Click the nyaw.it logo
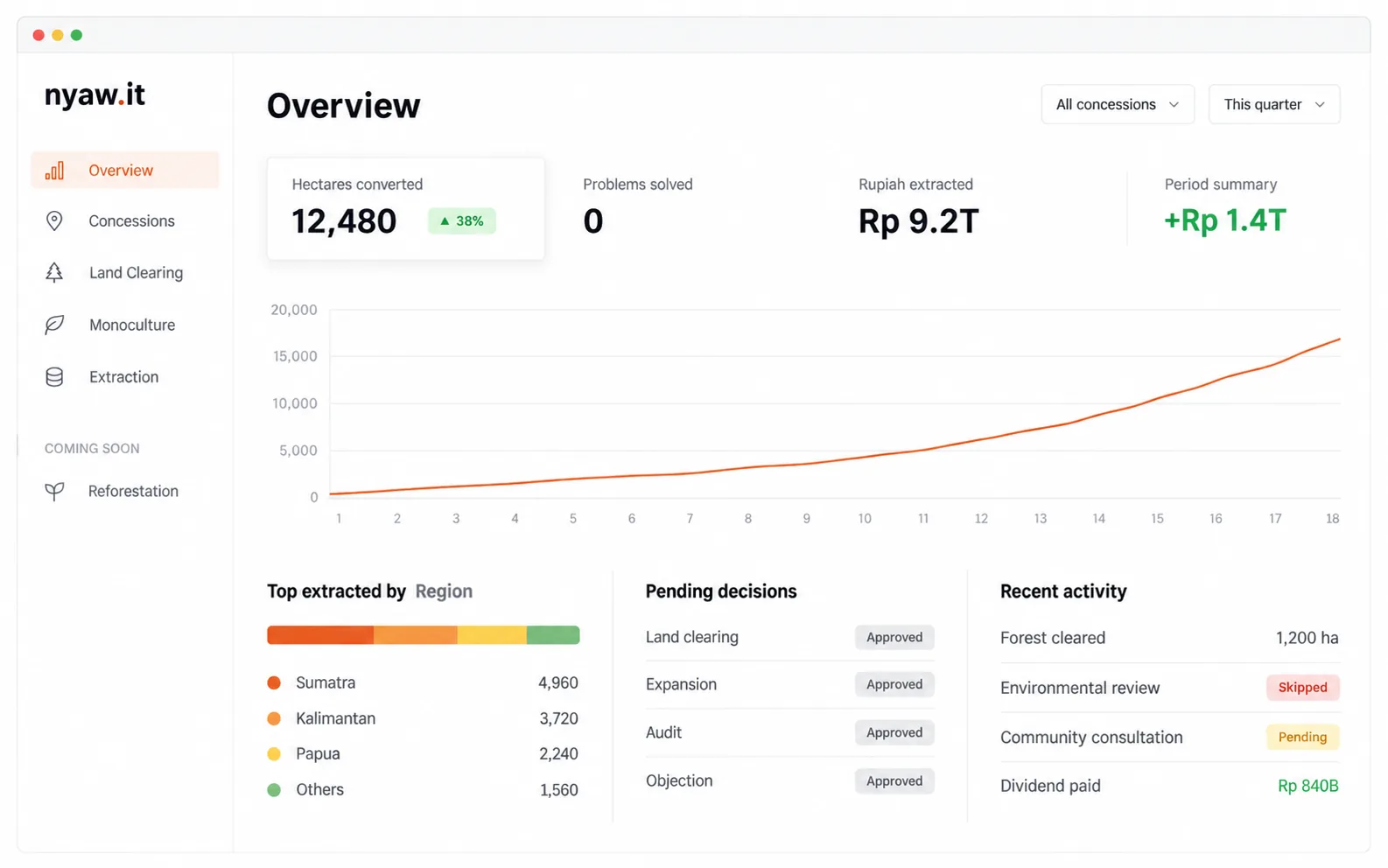Screen dimensions: 1388x868 click(x=95, y=94)
